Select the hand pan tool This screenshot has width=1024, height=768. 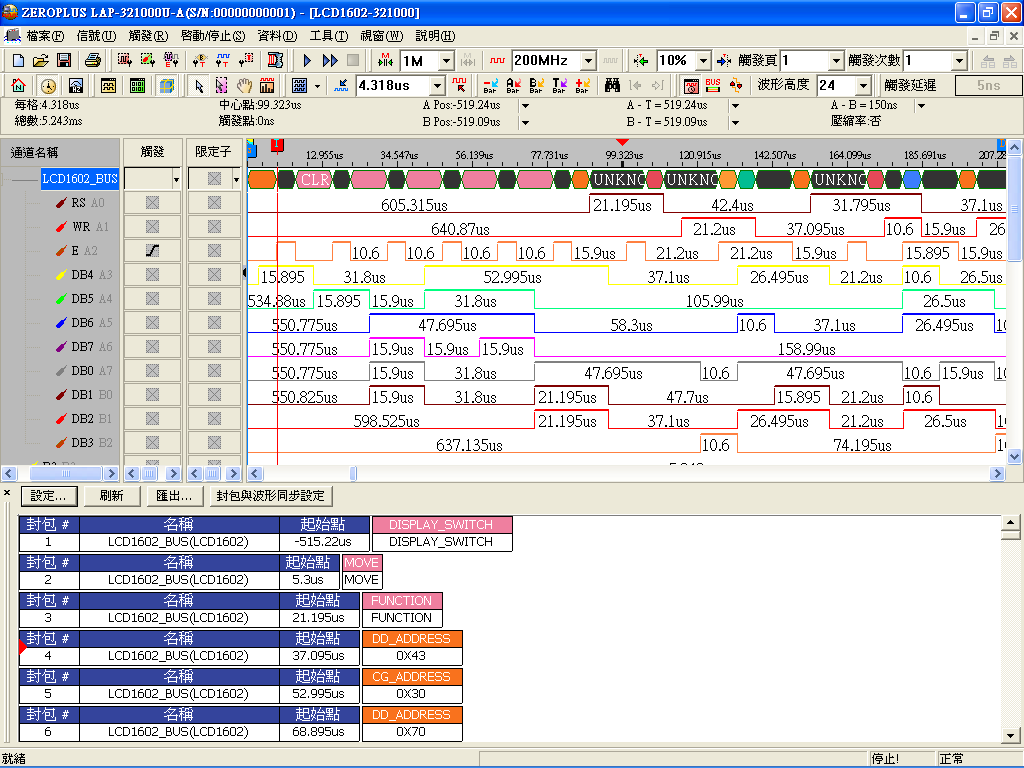(x=244, y=86)
